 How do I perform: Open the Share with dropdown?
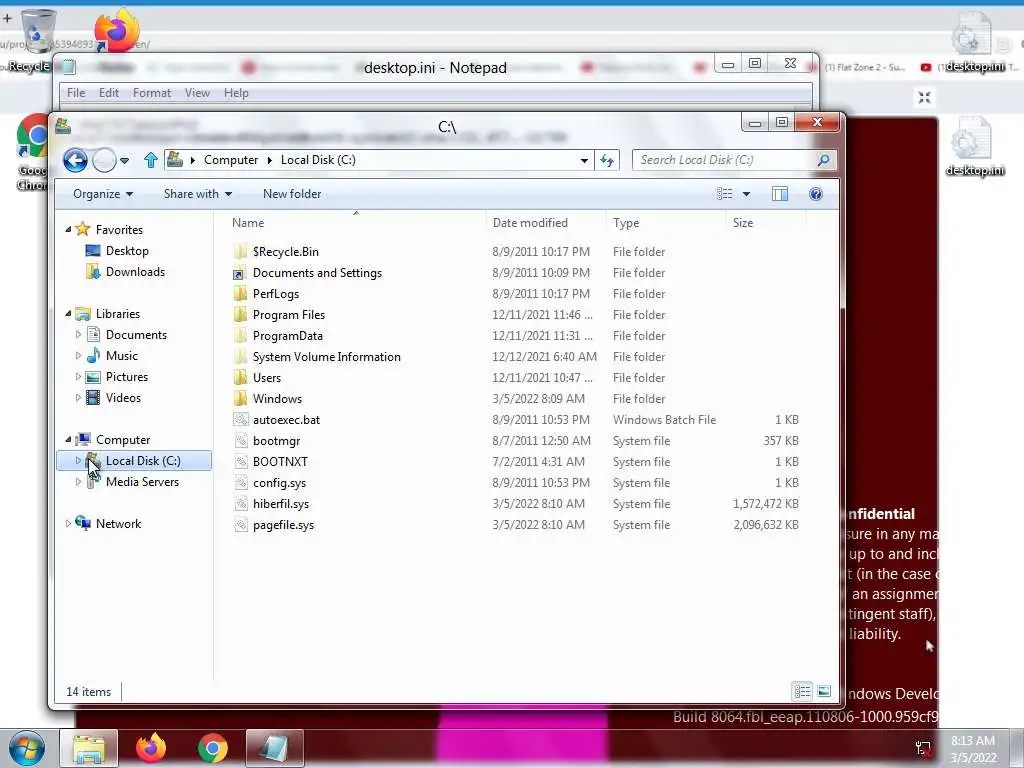point(198,194)
